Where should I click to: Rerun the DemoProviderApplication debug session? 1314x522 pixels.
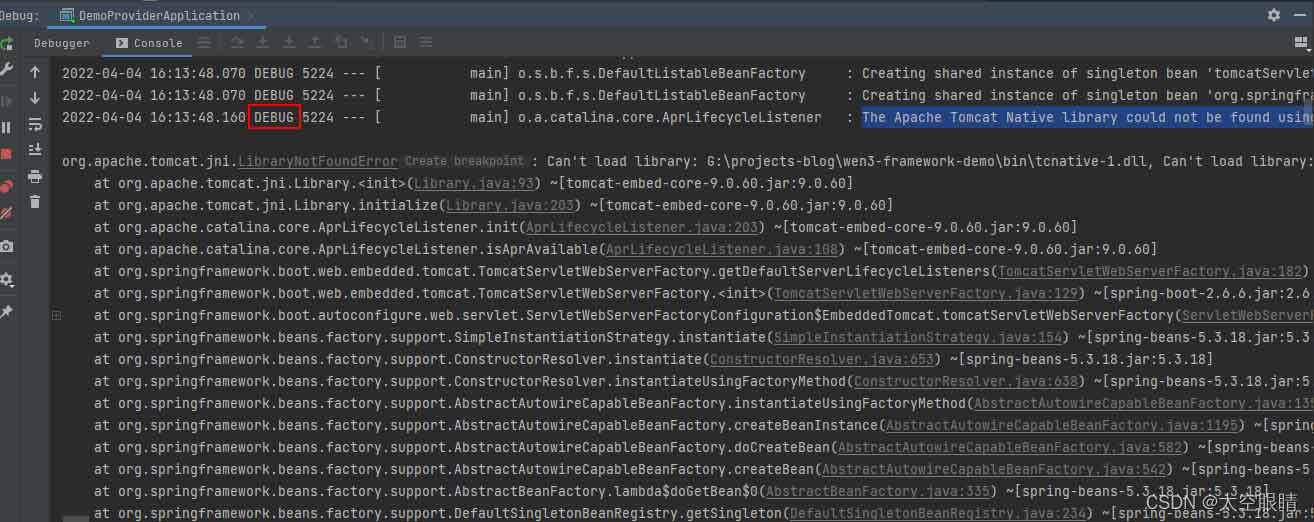click(x=6, y=43)
